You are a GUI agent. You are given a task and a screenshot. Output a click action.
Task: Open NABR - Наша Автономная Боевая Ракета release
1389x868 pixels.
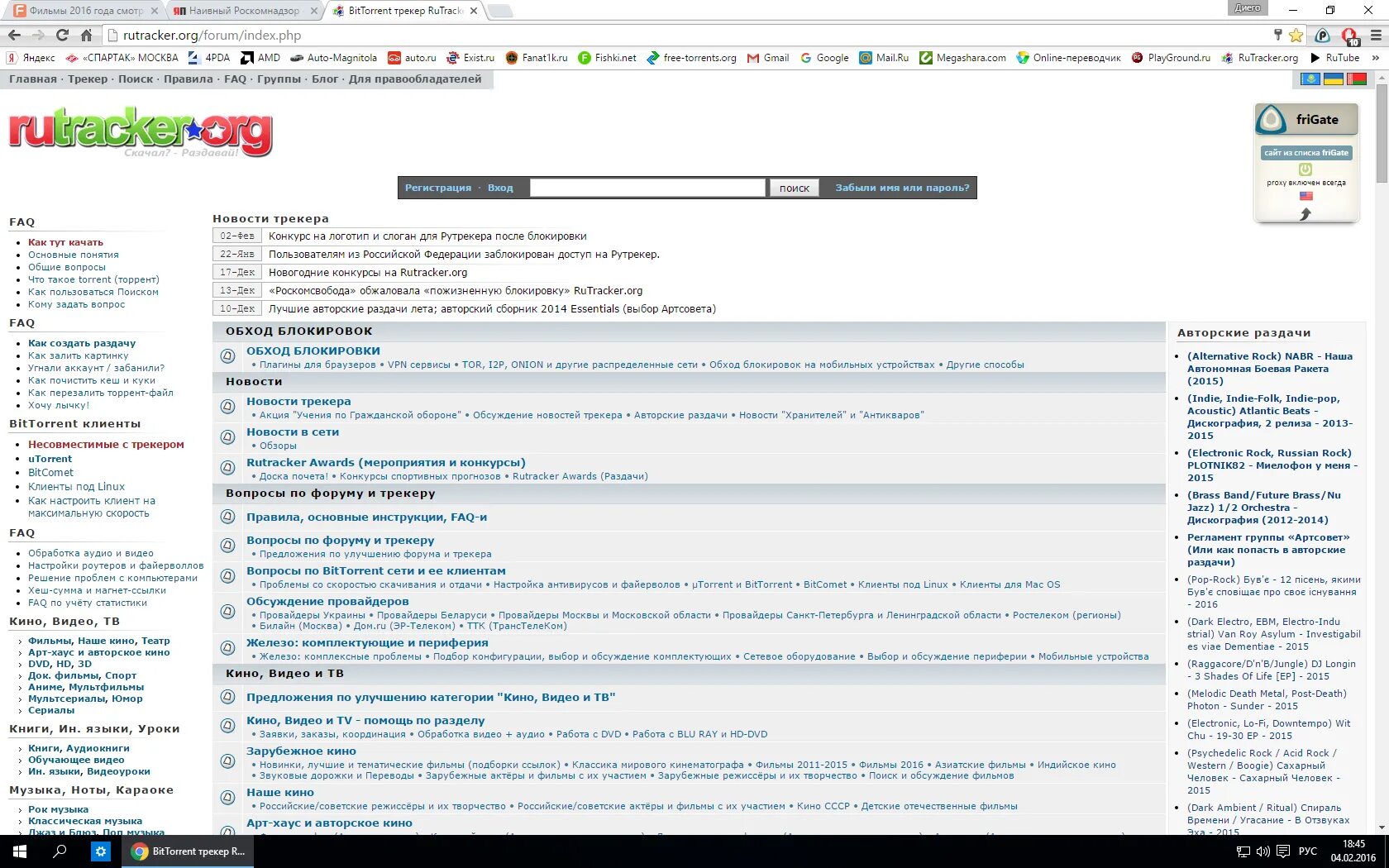[1270, 369]
